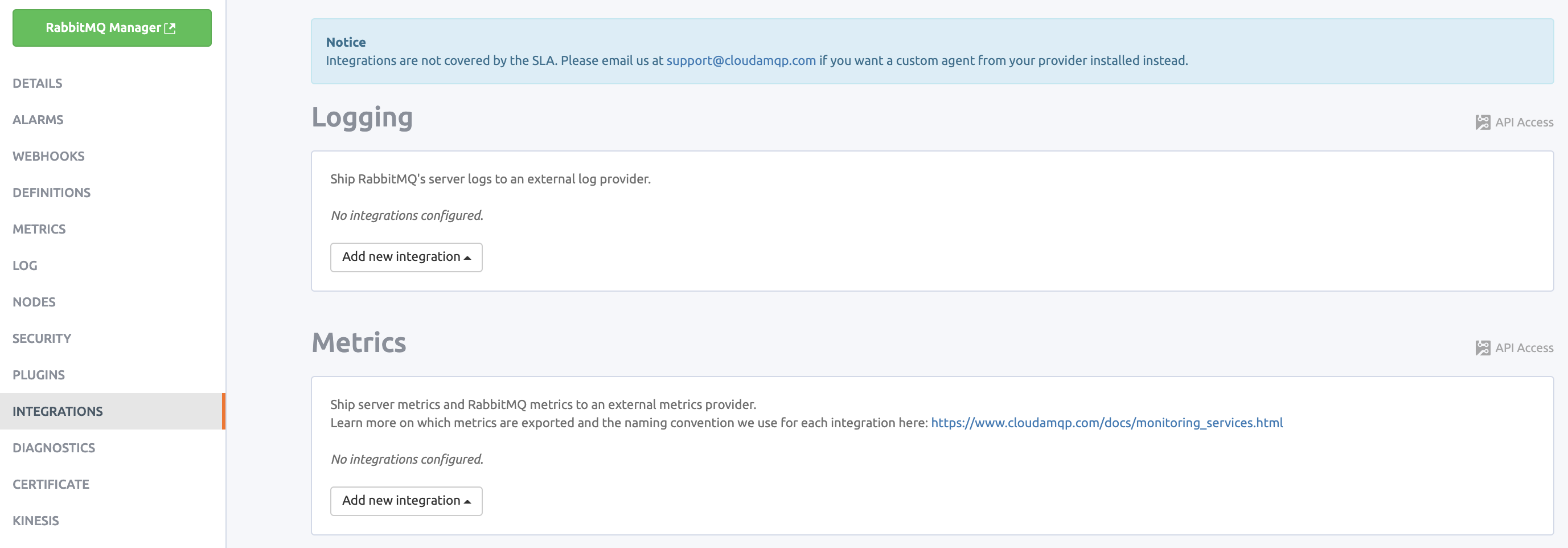The height and width of the screenshot is (548, 1568).
Task: Open the Security section
Action: (x=42, y=339)
